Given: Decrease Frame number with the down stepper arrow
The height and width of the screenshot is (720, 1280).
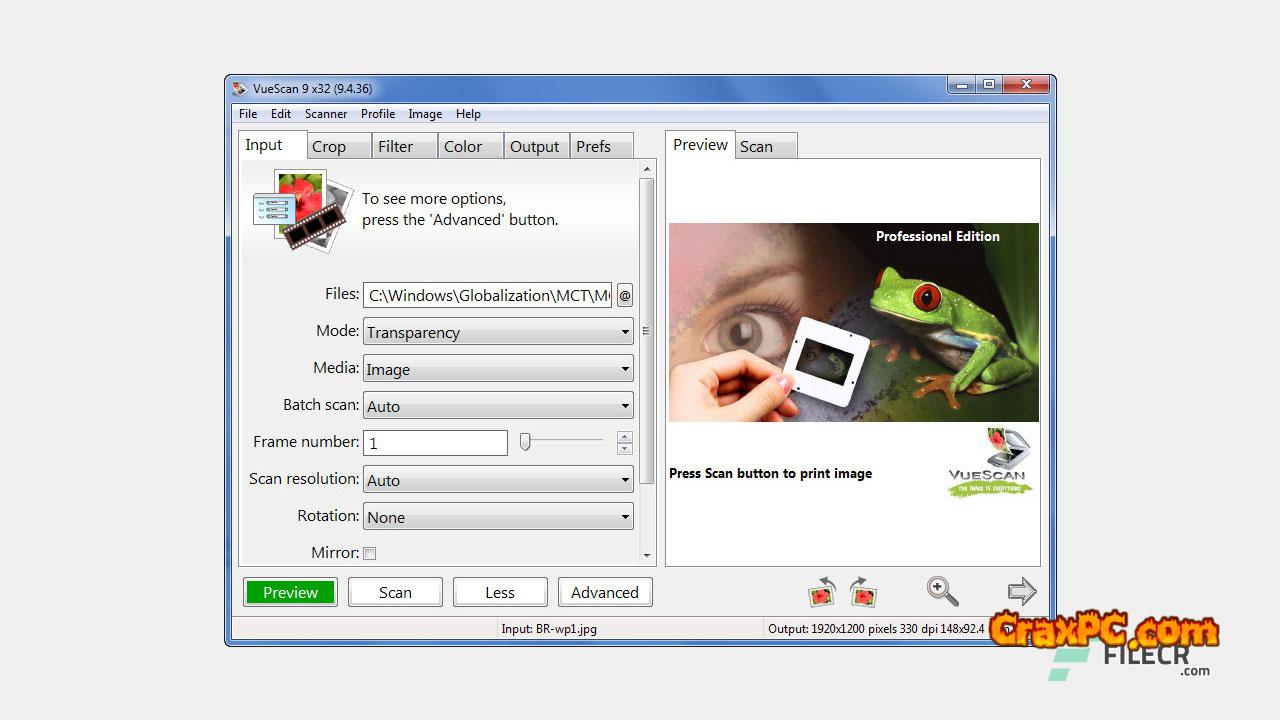Looking at the screenshot, I should click(x=625, y=449).
